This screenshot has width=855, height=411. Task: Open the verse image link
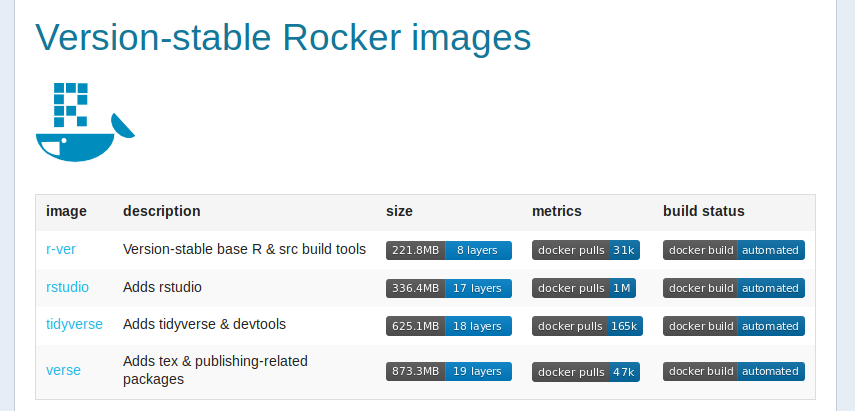pos(63,370)
